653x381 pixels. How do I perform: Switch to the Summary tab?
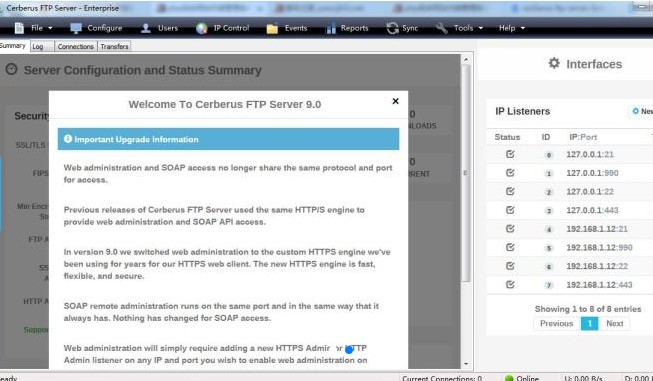[x=12, y=46]
